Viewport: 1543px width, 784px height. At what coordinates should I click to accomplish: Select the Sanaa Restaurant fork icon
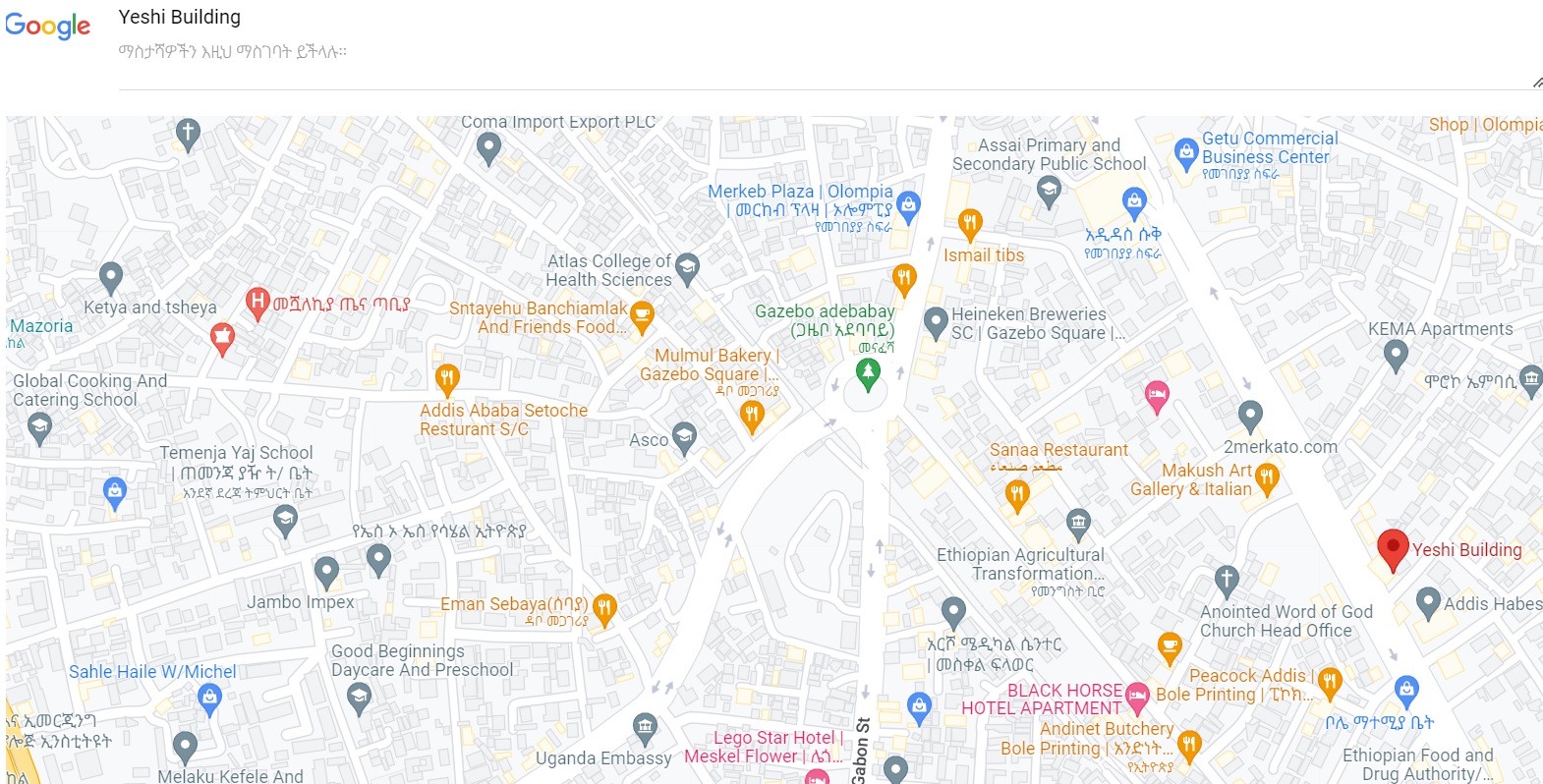[1017, 496]
